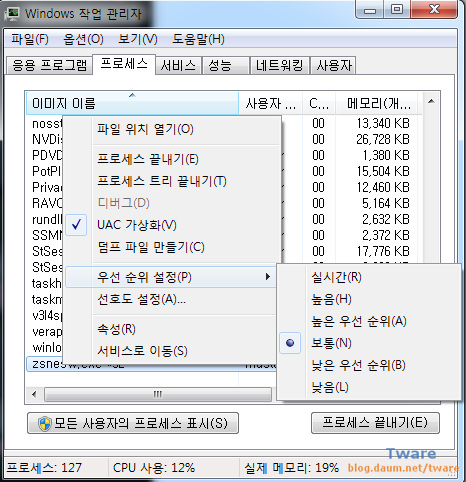Image resolution: width=466 pixels, height=482 pixels.
Task: Open 선호도 설정(A)... dialog
Action: pyautogui.click(x=170, y=299)
